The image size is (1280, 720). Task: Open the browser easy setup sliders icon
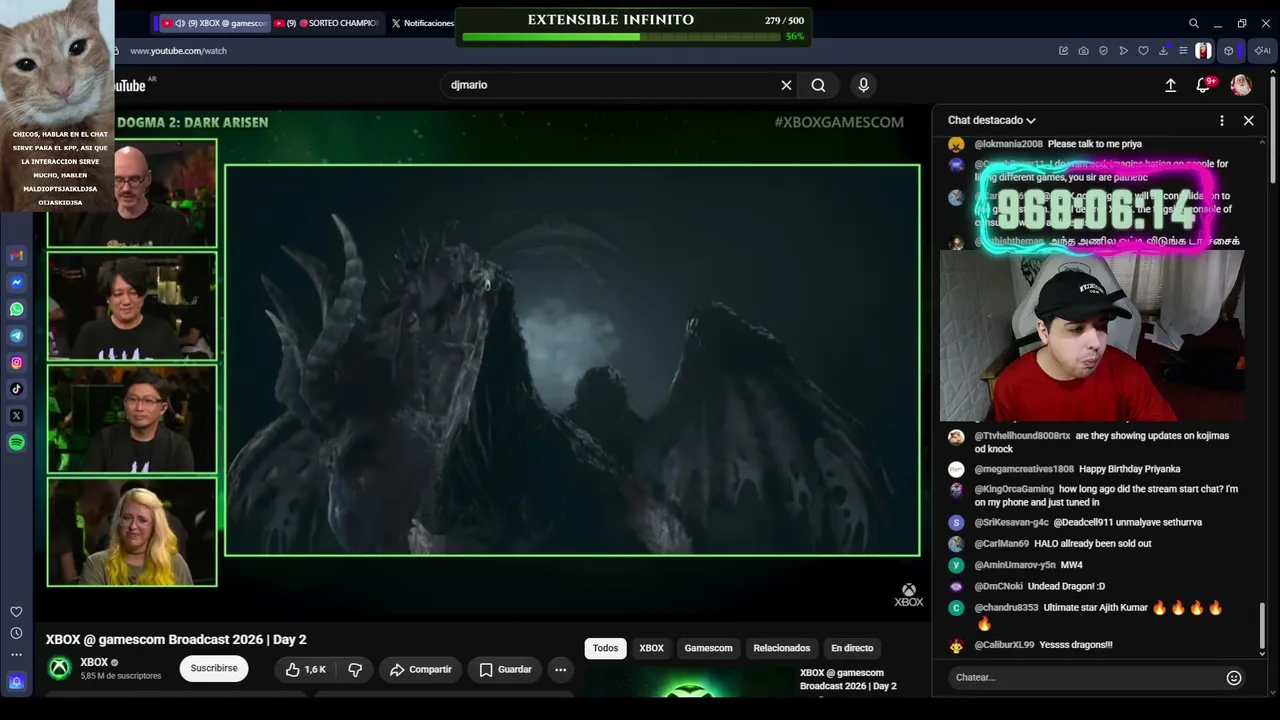1183,51
